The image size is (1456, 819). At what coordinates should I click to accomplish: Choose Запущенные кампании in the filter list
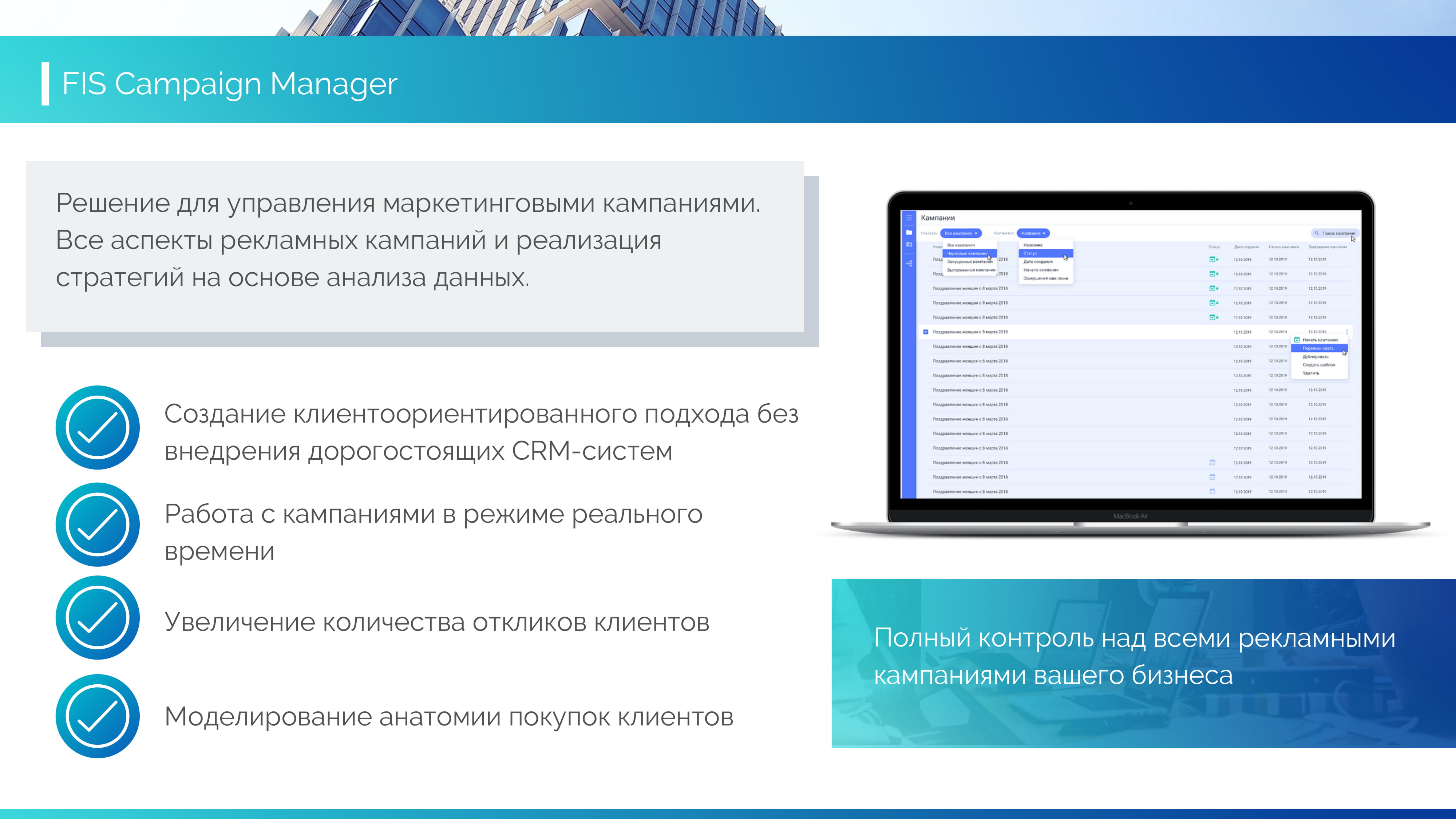[970, 262]
